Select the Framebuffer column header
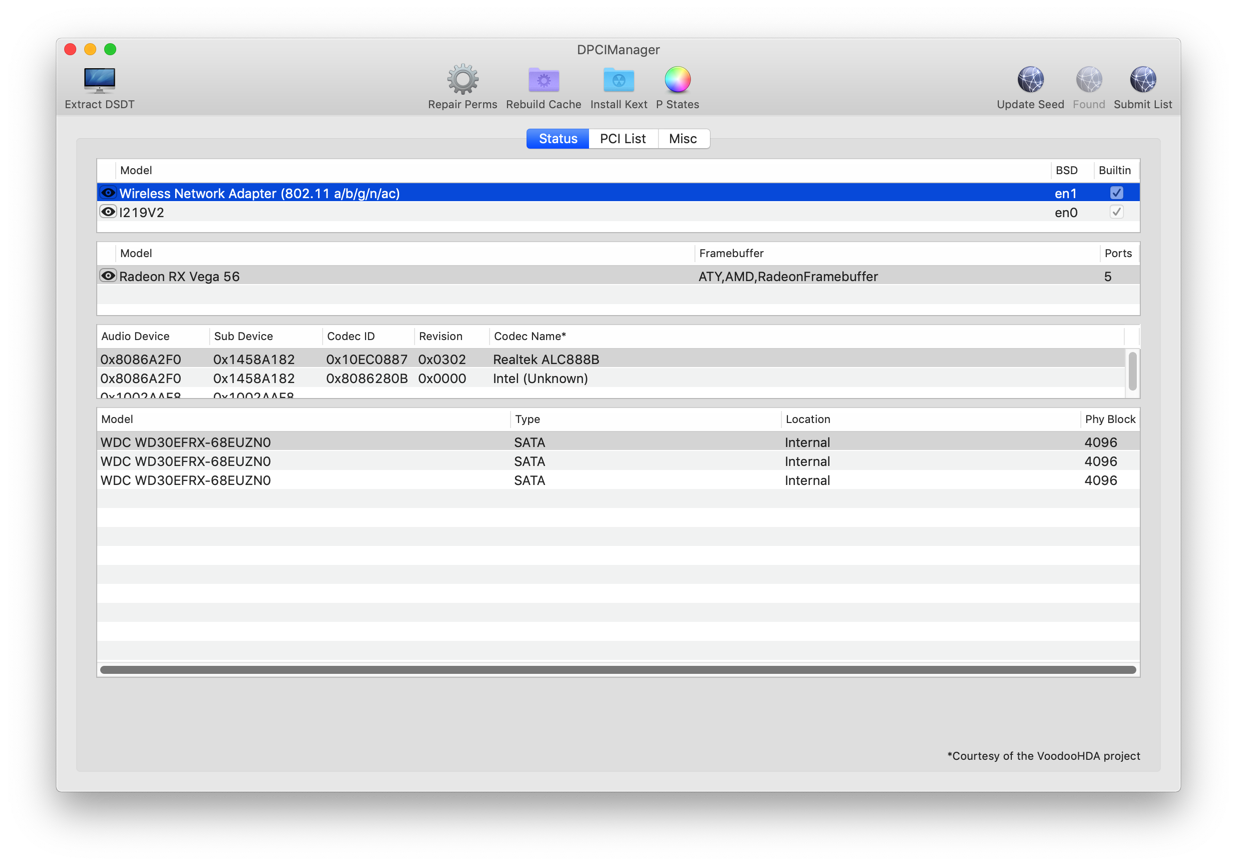The height and width of the screenshot is (866, 1237). tap(897, 253)
